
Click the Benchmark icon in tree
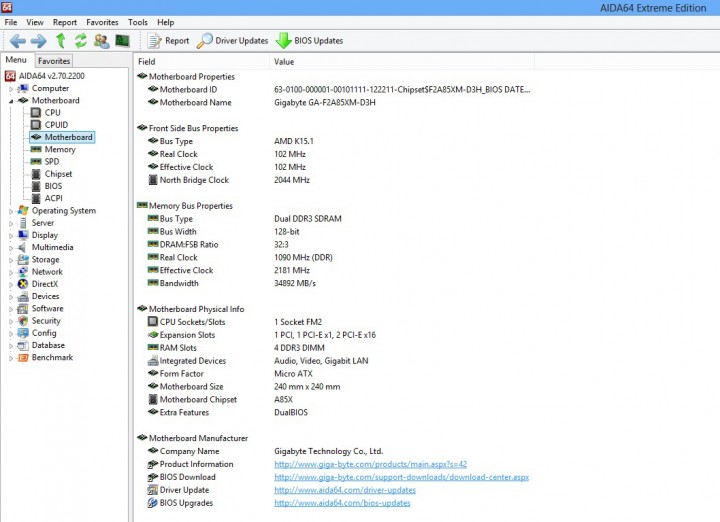[x=22, y=358]
